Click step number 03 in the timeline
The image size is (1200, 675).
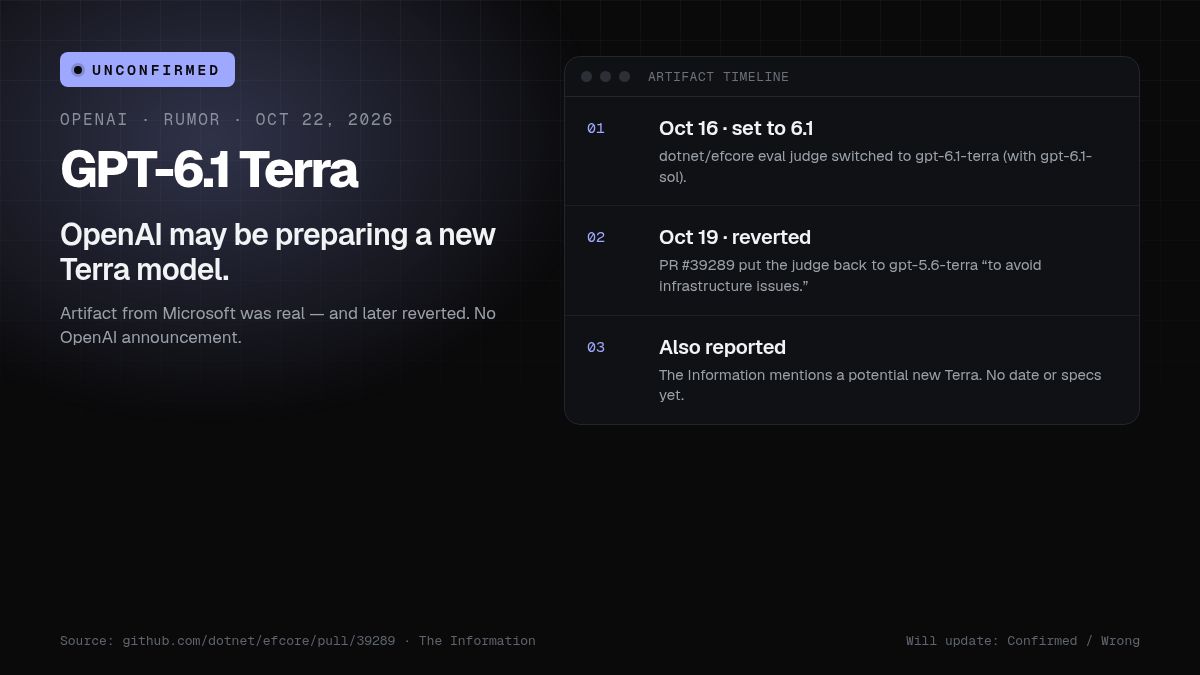coord(596,348)
